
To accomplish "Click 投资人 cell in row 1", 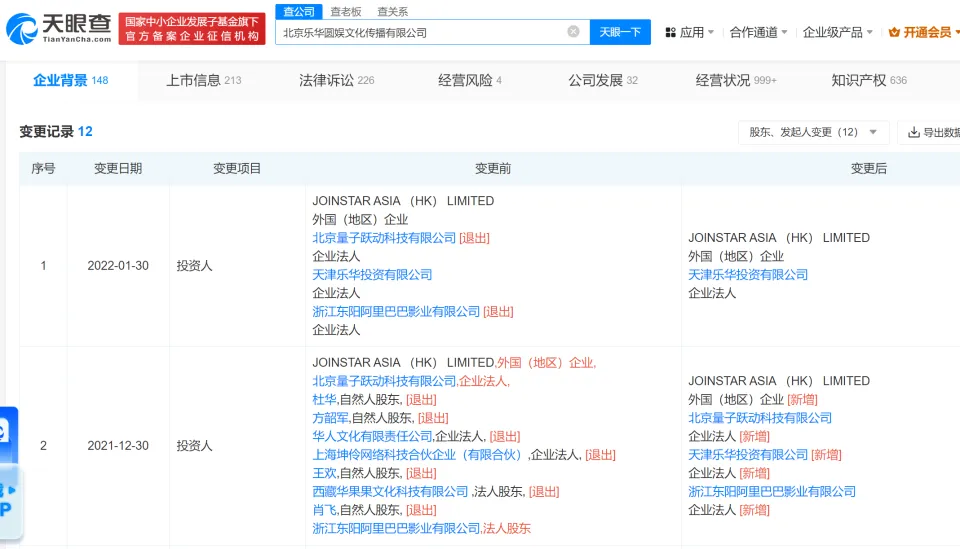I will point(195,266).
